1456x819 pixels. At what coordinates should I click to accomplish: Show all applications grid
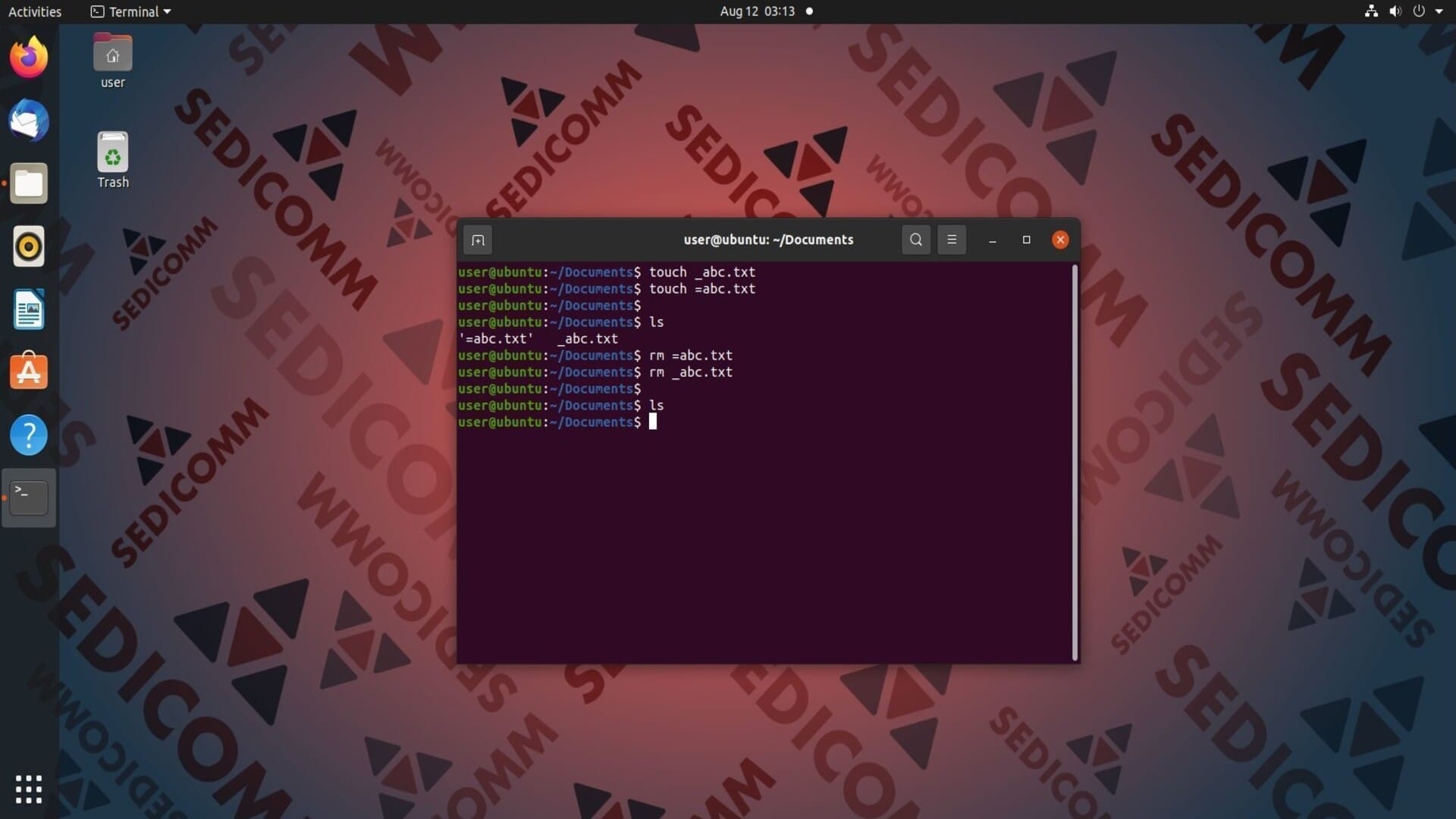pyautogui.click(x=29, y=789)
